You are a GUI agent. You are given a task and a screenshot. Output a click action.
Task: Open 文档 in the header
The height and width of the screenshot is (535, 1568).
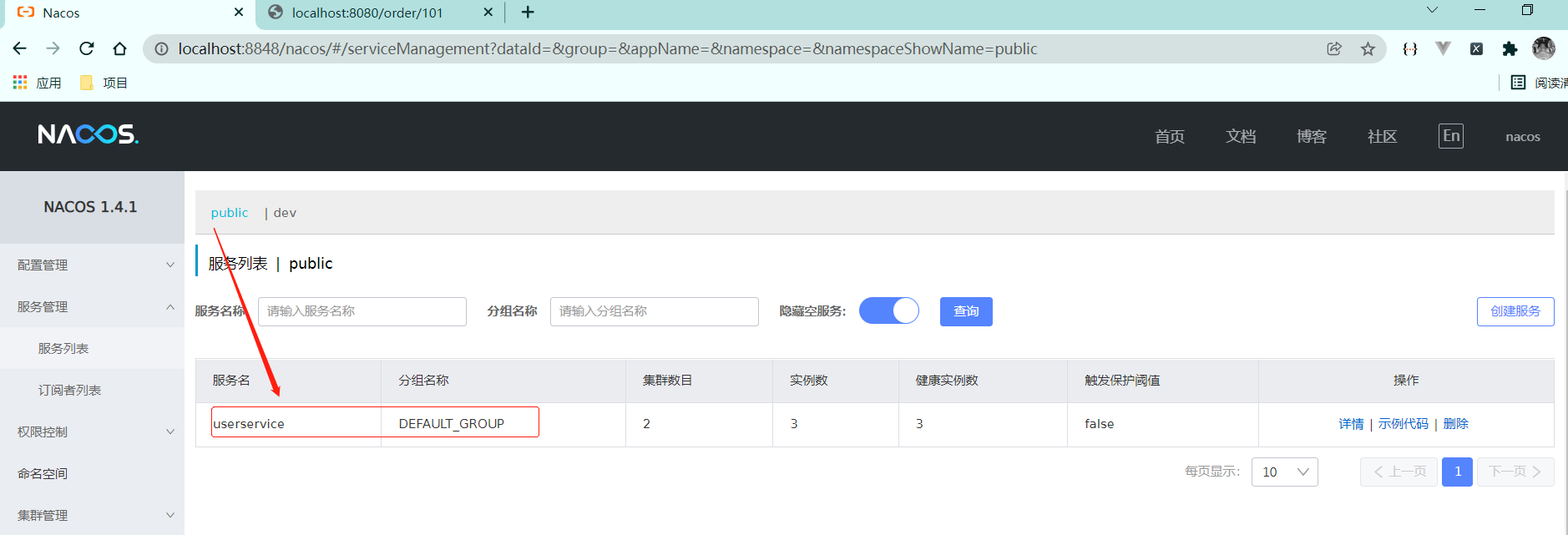[1241, 136]
